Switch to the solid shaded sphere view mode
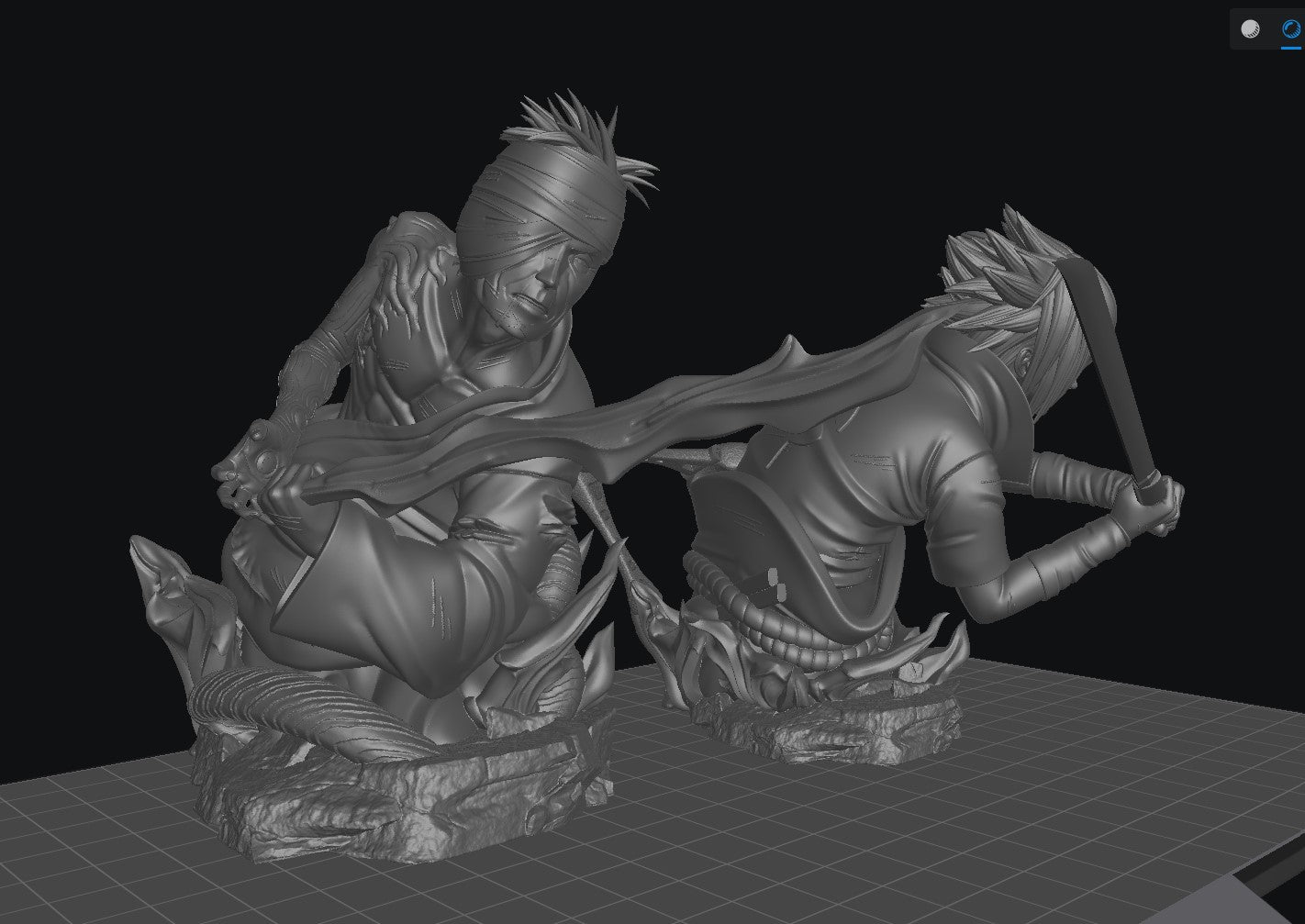1305x924 pixels. click(1250, 29)
